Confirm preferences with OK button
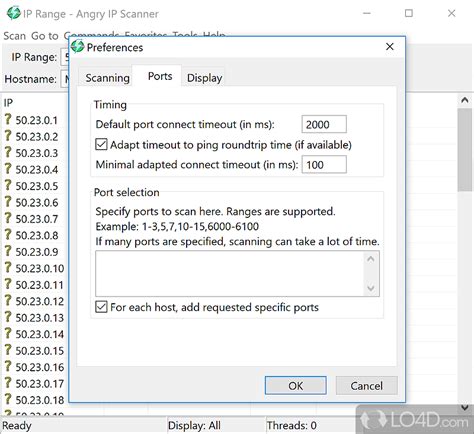 (295, 386)
